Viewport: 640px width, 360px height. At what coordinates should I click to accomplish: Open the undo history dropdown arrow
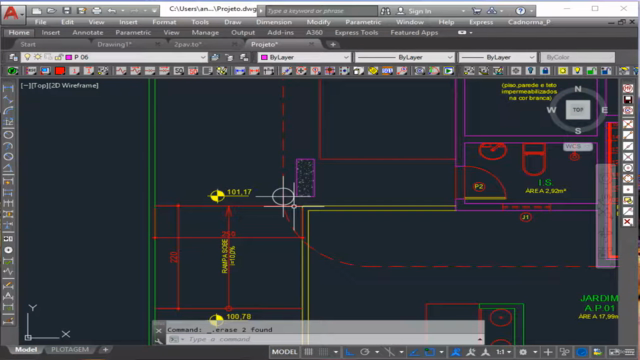click(122, 11)
